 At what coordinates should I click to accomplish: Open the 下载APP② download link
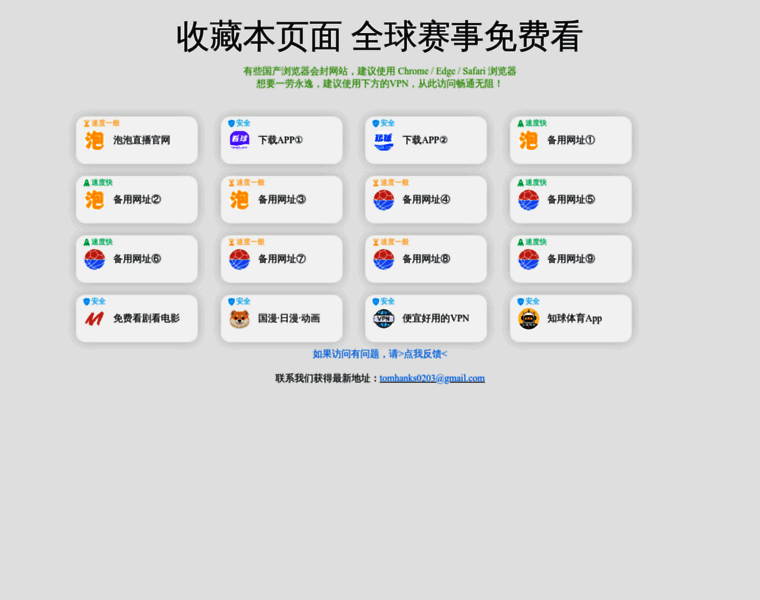pyautogui.click(x=425, y=140)
